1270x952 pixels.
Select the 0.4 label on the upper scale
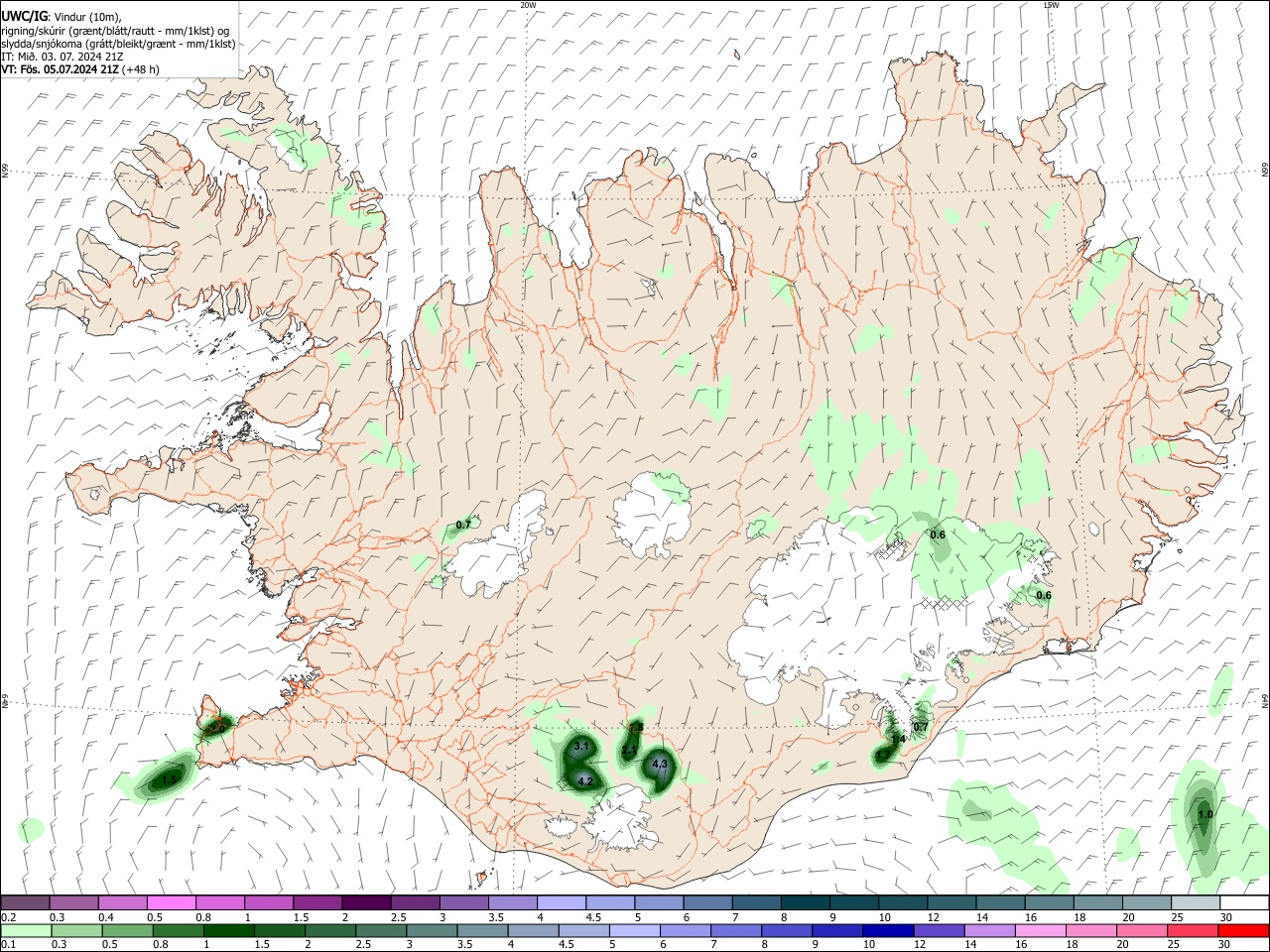click(106, 917)
